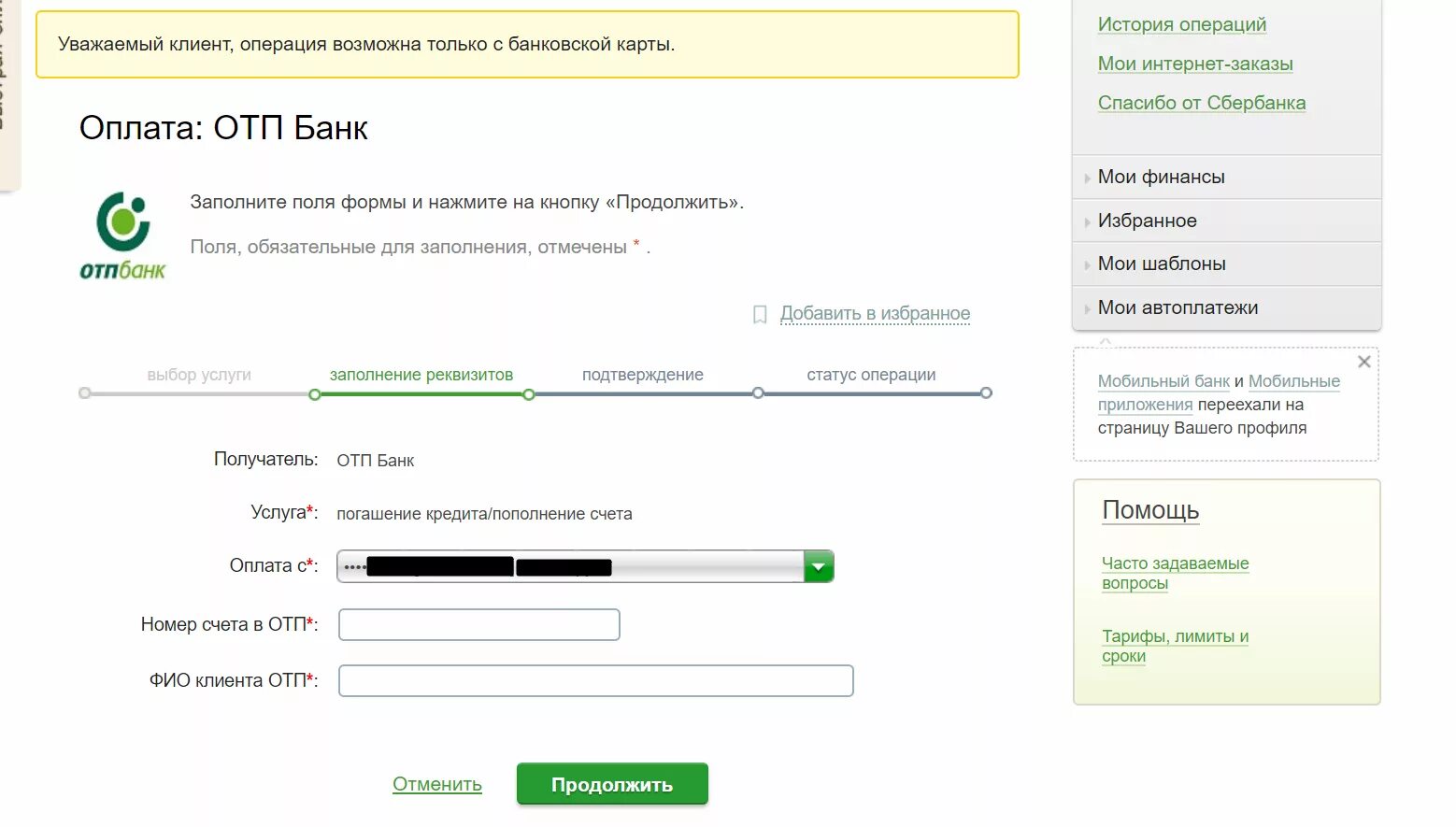1456x827 pixels.
Task: Click the bookmark icon beside Добавить в избранное
Action: click(760, 314)
